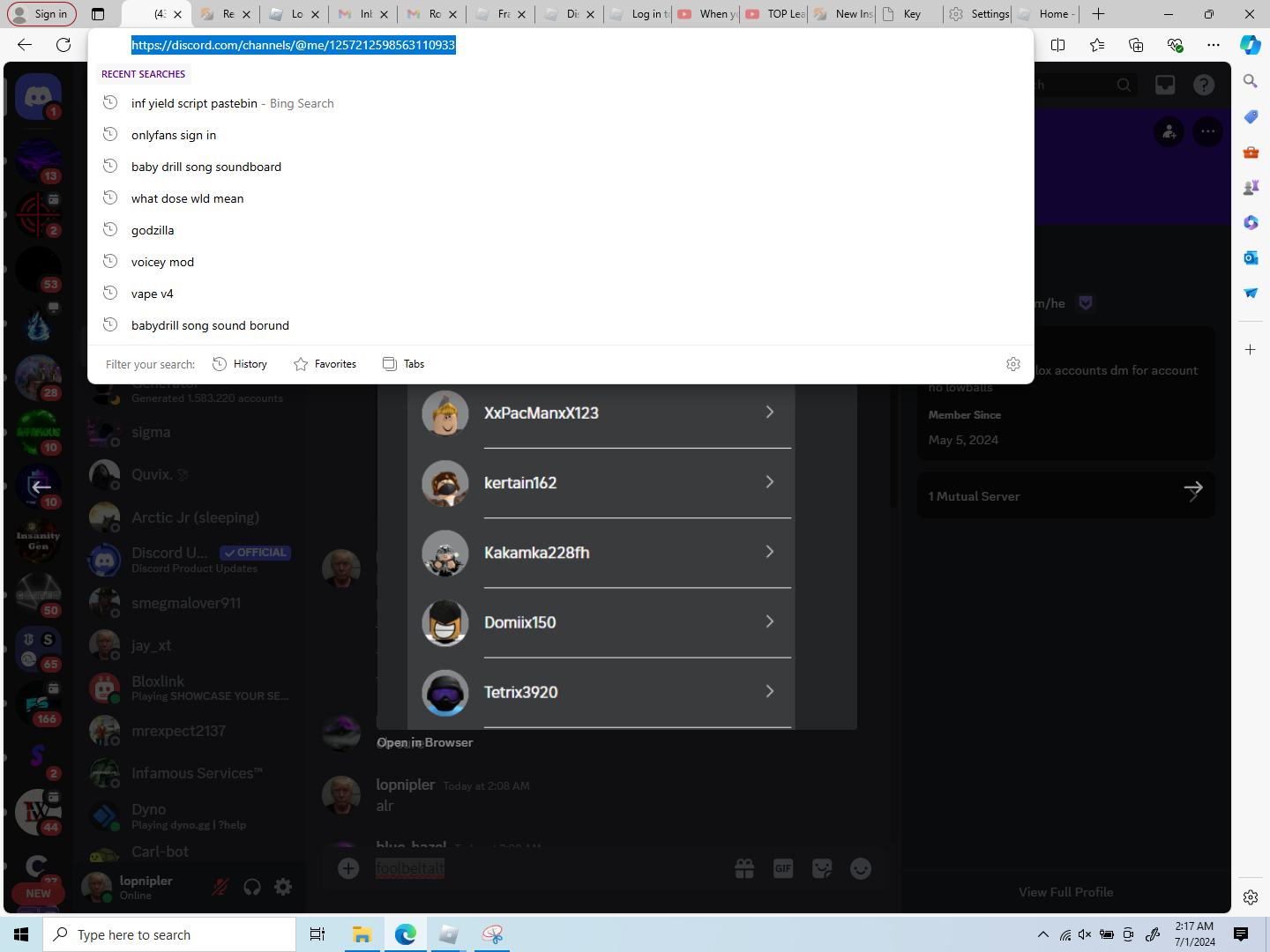Open the profile more options ellipsis
1270x952 pixels.
[x=1208, y=132]
